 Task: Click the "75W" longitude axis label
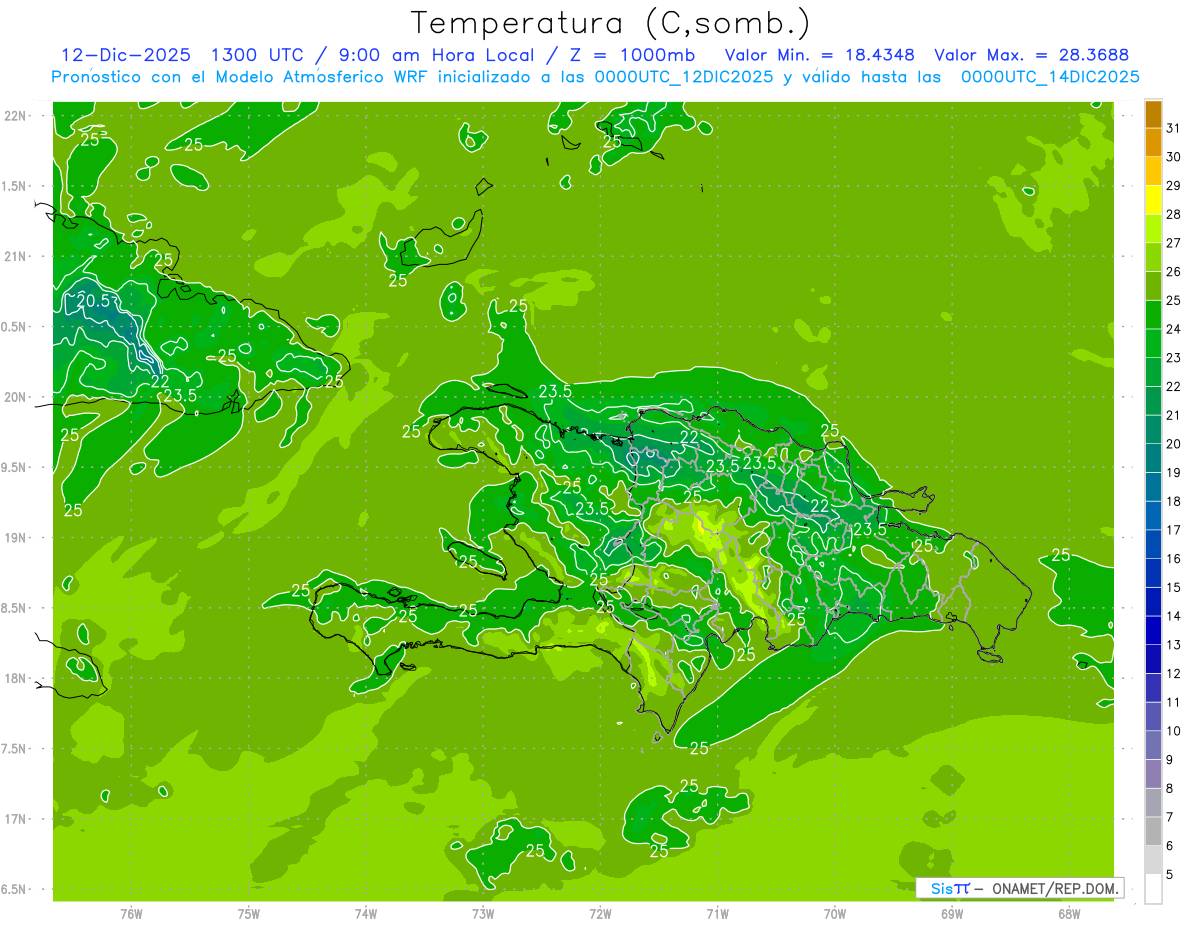point(249,913)
